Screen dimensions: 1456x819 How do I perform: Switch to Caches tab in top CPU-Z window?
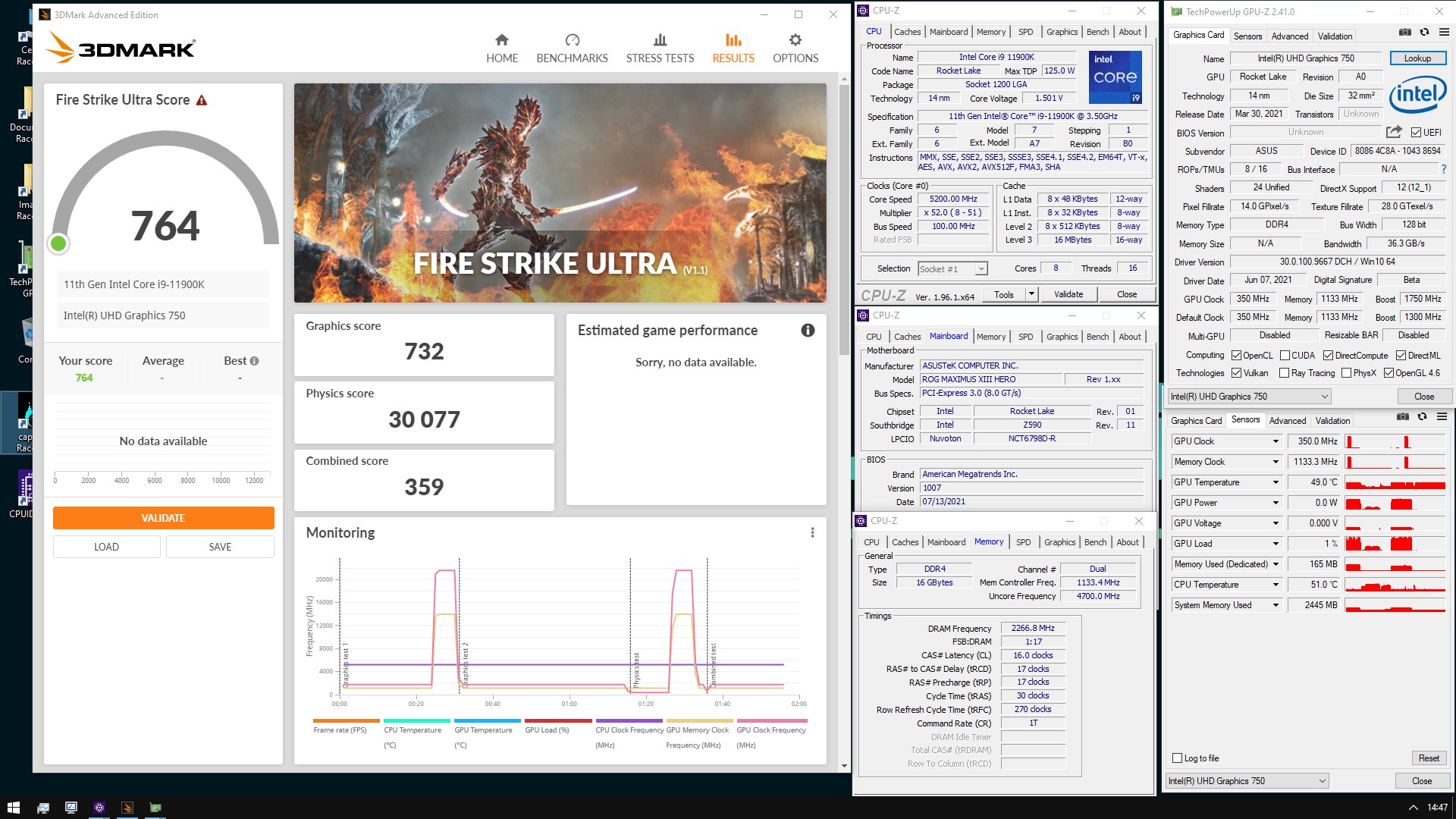tap(907, 32)
